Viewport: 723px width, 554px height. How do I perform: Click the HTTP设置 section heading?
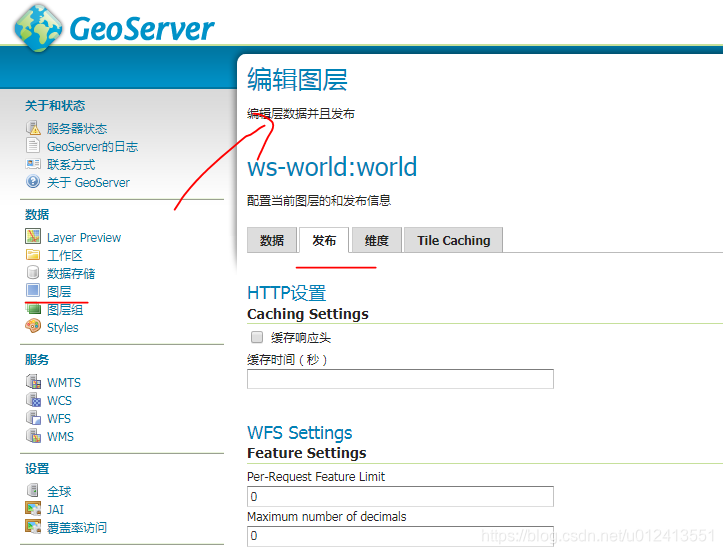pyautogui.click(x=287, y=293)
